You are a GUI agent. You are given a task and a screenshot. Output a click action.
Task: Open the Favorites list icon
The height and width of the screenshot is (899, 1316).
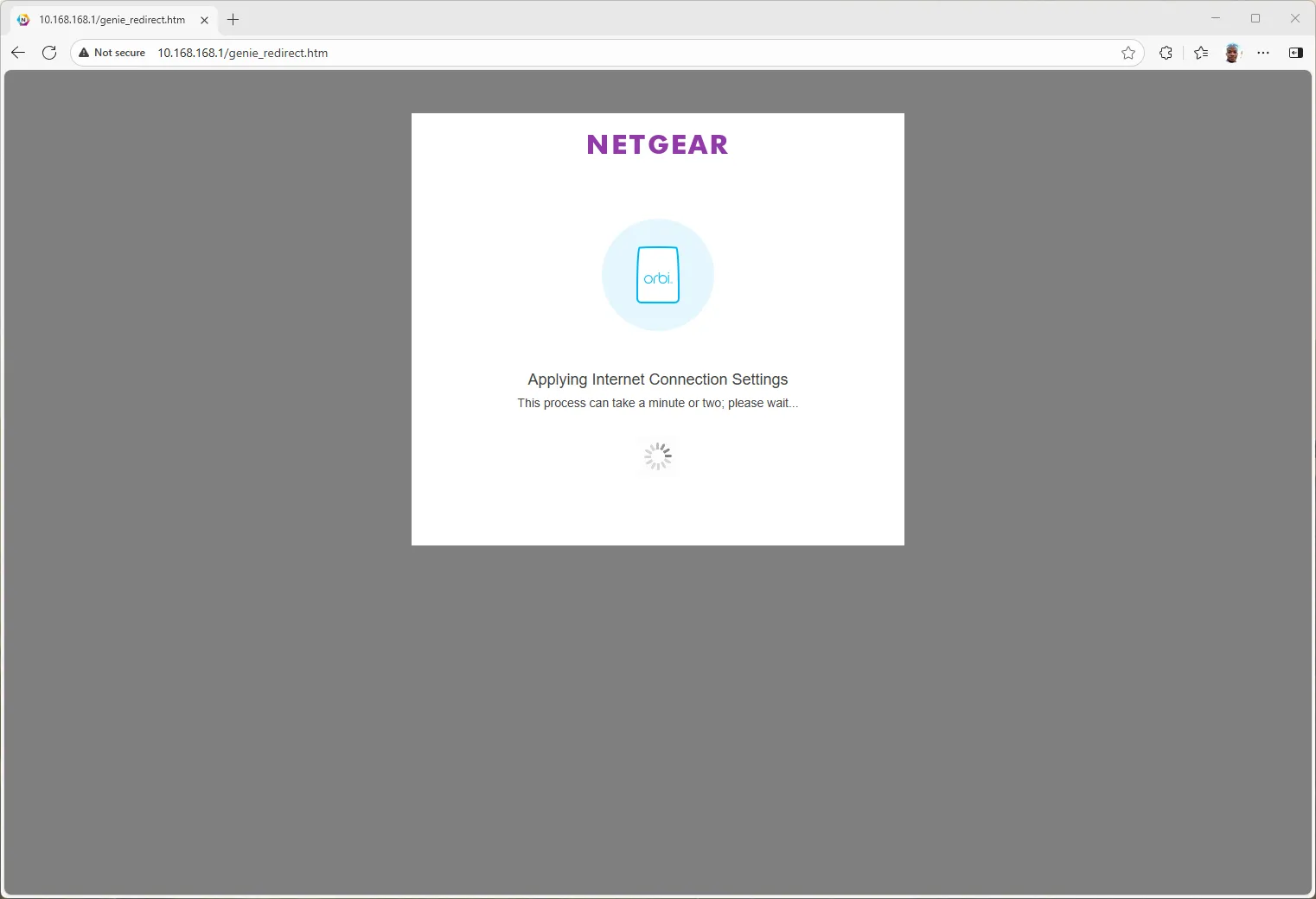click(x=1201, y=53)
